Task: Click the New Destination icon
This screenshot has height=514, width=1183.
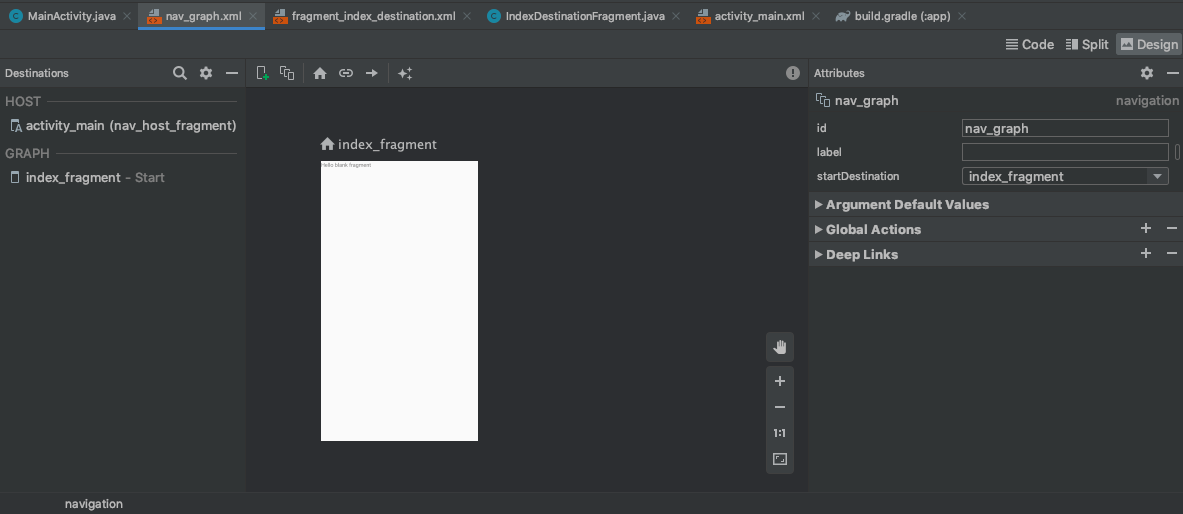Action: coord(263,73)
